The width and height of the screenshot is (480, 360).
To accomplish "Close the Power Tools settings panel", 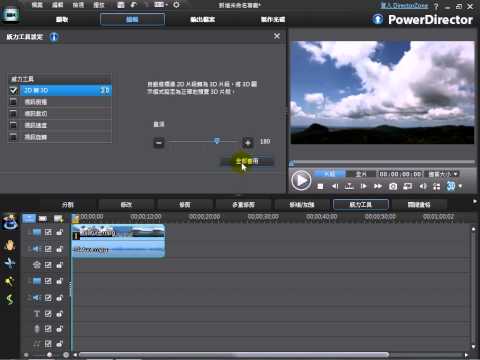I will (277, 36).
